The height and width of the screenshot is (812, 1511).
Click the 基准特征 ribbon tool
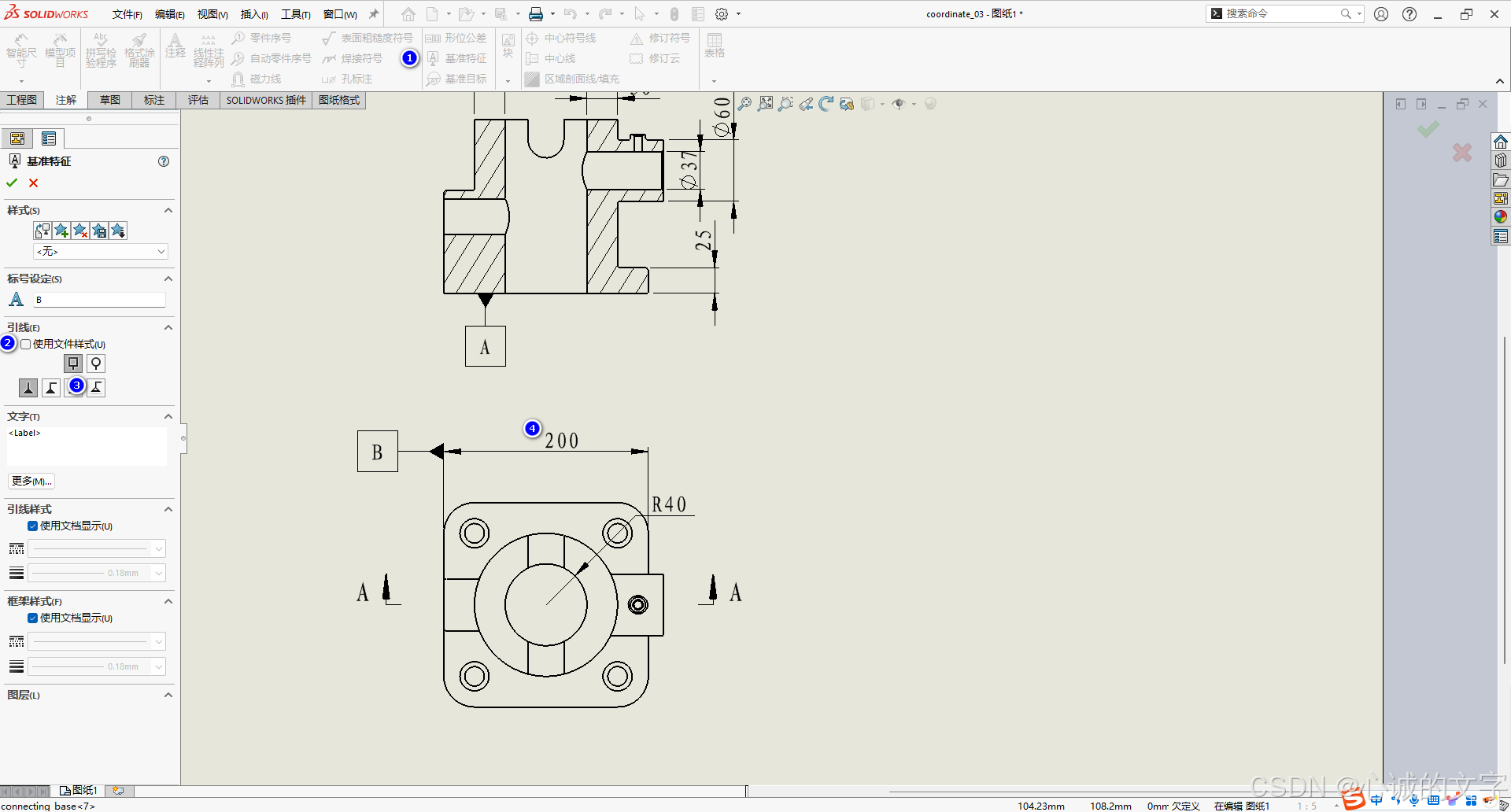(x=457, y=58)
